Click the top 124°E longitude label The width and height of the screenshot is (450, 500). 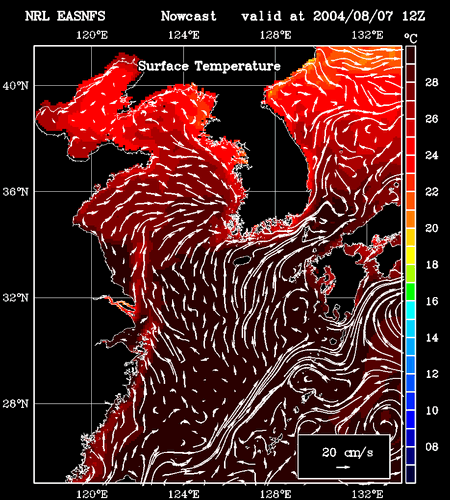coord(183,35)
